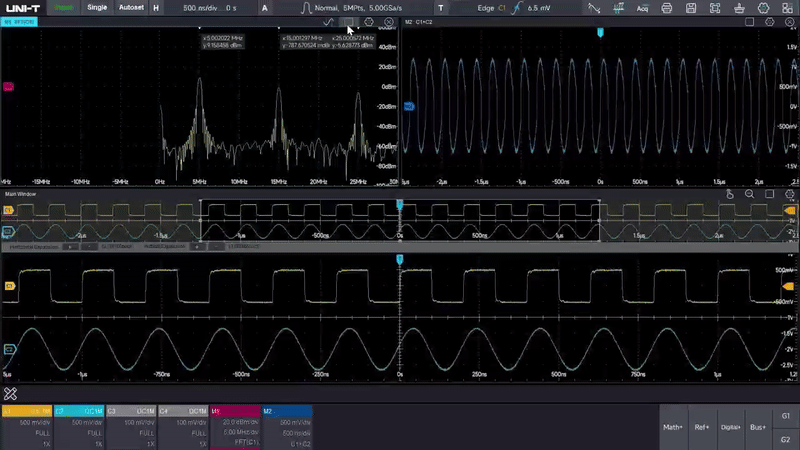
Task: Click the orange trigger level marker on right edge
Action: point(789,286)
